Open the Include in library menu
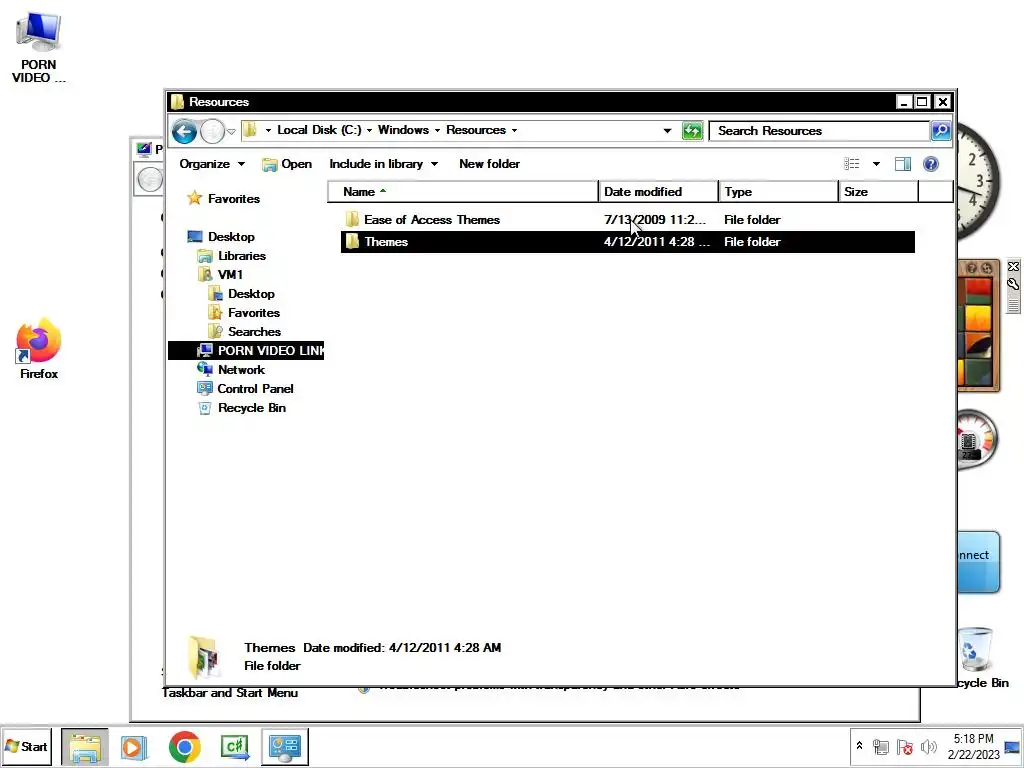The height and width of the screenshot is (768, 1024). pos(383,164)
